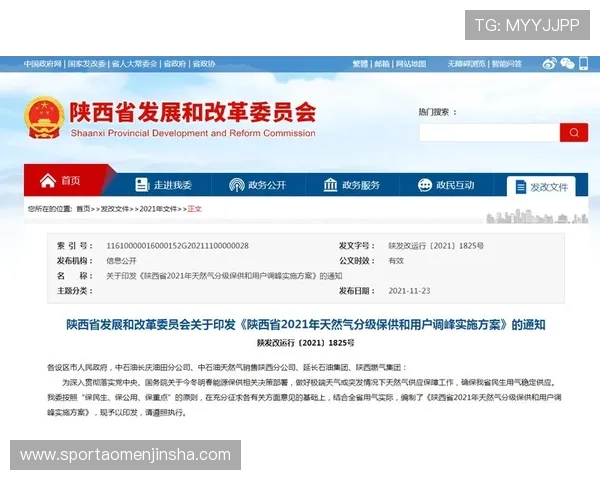Click breadcrumb 发改文件 link
The image size is (600, 480).
115,209
